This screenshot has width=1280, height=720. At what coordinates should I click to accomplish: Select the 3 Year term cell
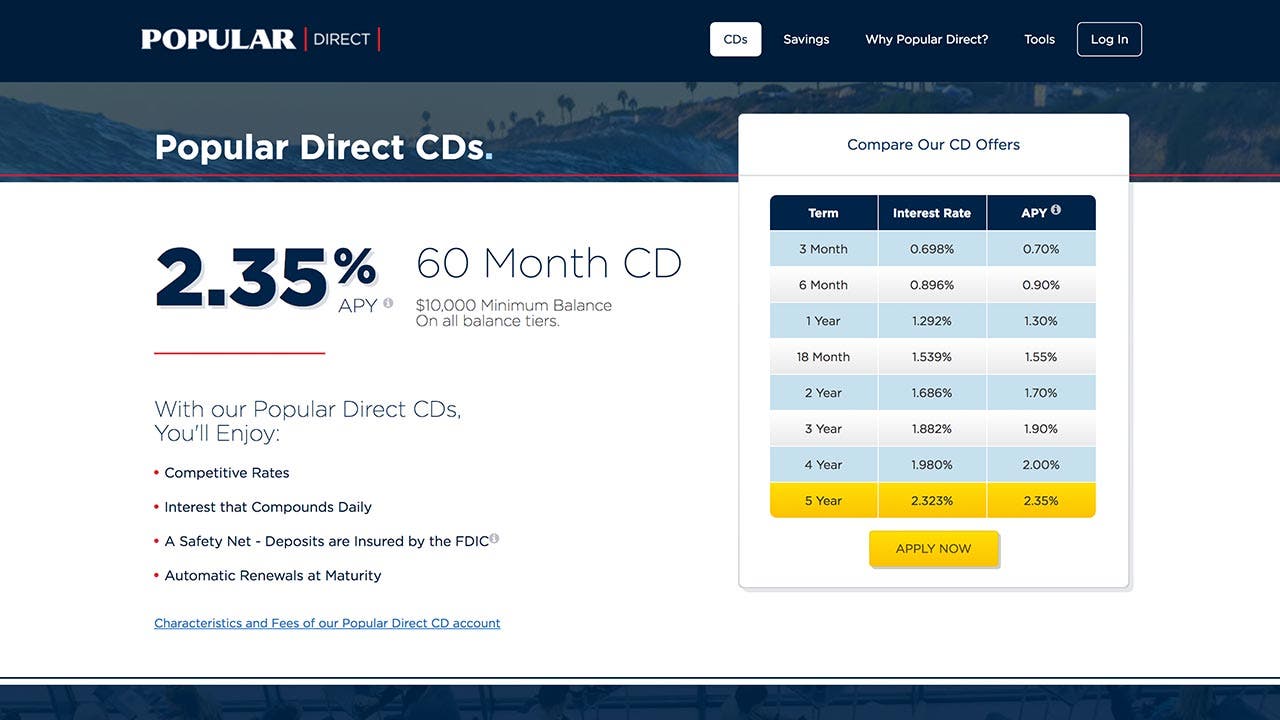823,429
